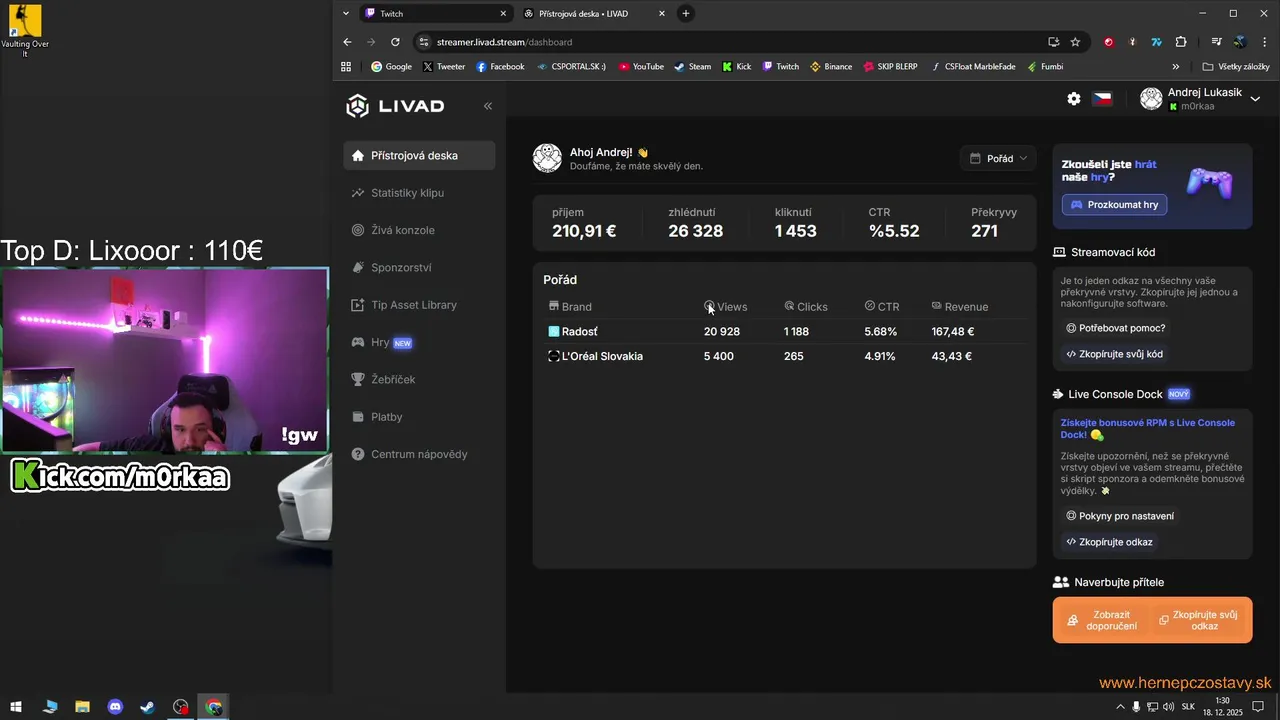
Task: Open Statistiky klipu in sidebar
Action: pos(397,193)
